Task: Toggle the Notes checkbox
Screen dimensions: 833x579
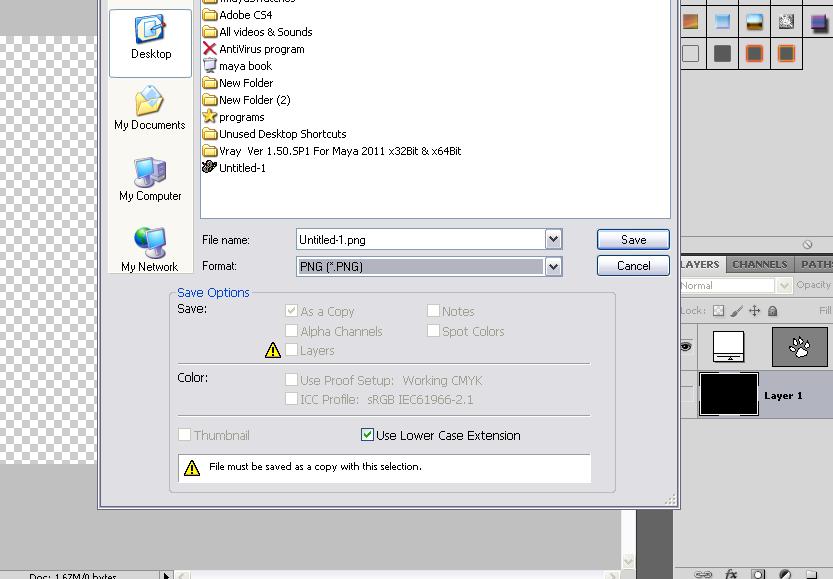Action: pos(434,311)
